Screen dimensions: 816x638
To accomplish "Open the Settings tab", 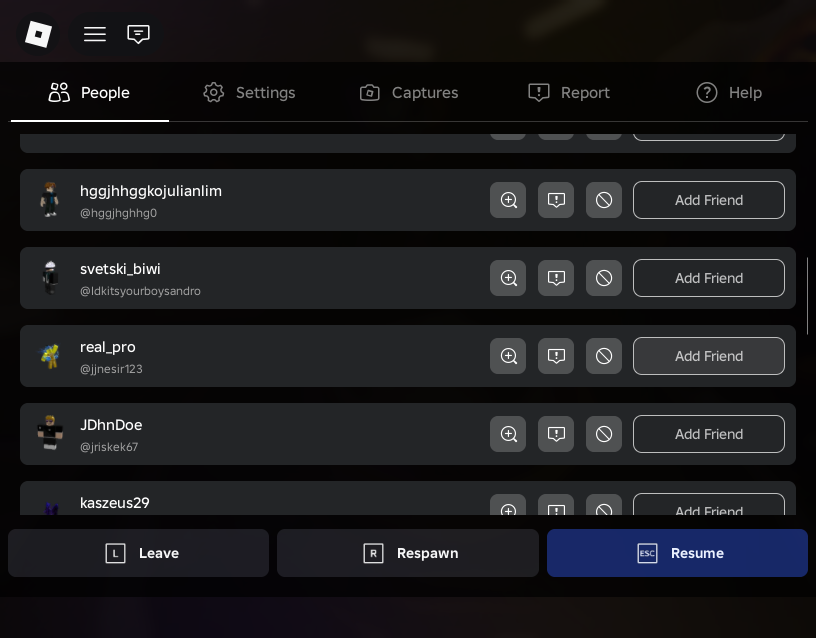I will [249, 93].
